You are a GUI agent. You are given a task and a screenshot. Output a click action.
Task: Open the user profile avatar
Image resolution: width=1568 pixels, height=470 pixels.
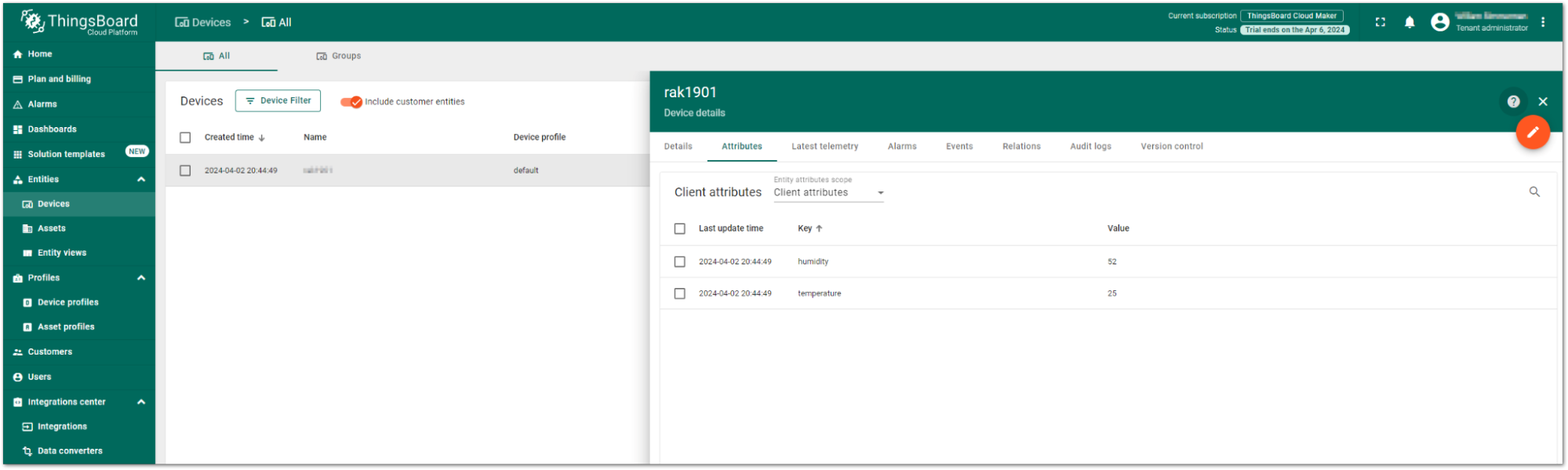1440,23
